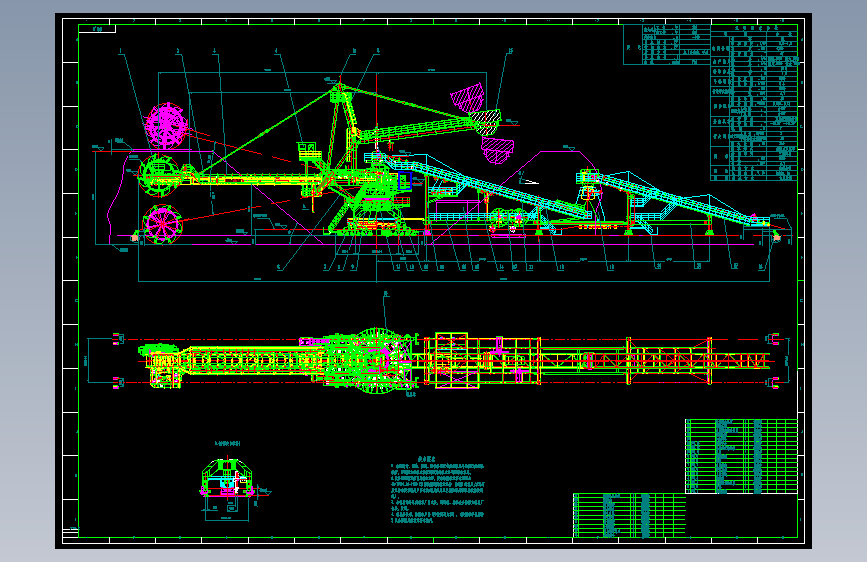
Task: Click the title above the cross-section view
Action: point(227,444)
